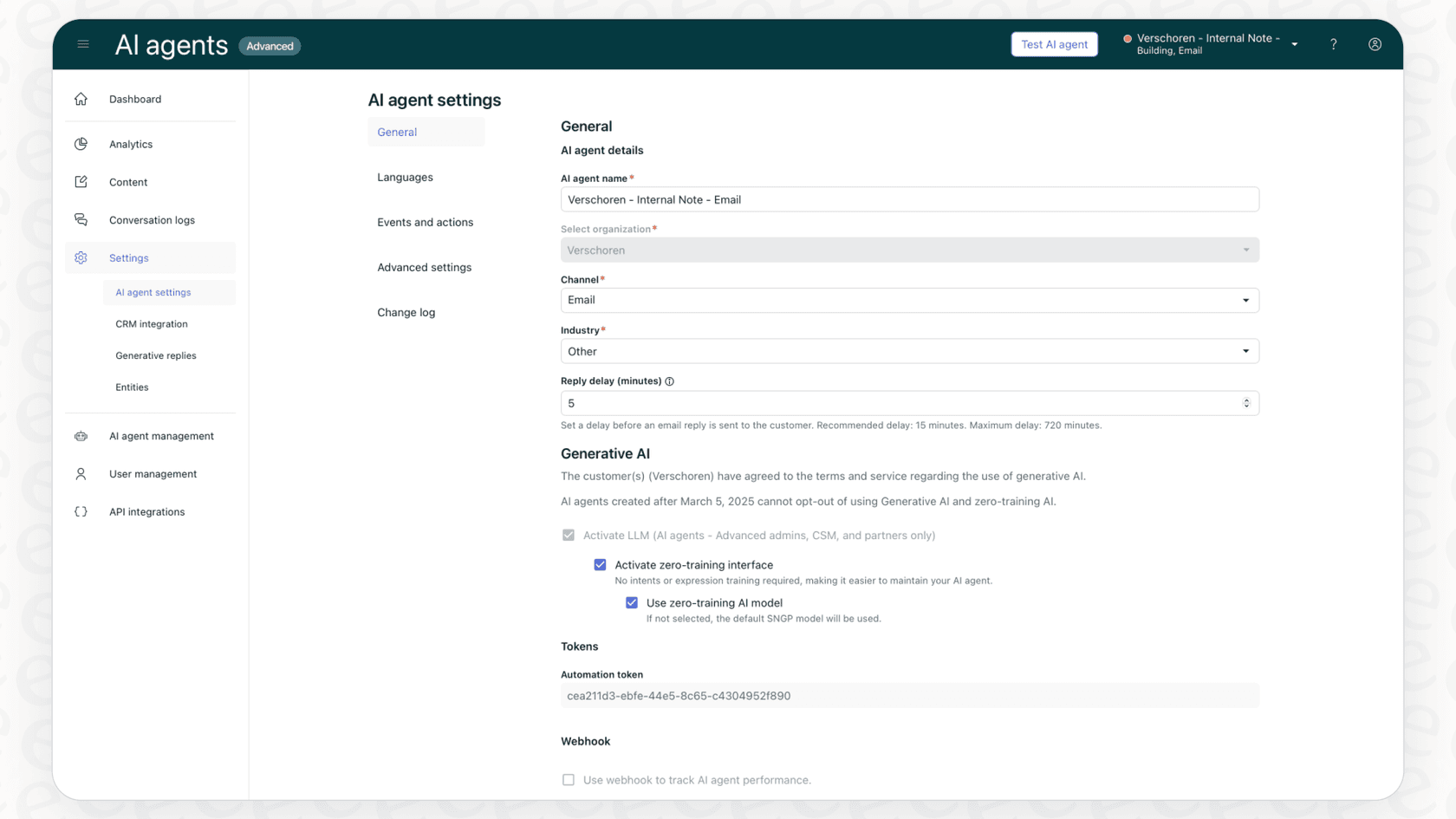Switch to the Languages tab
The image size is (1456, 819).
pos(405,177)
